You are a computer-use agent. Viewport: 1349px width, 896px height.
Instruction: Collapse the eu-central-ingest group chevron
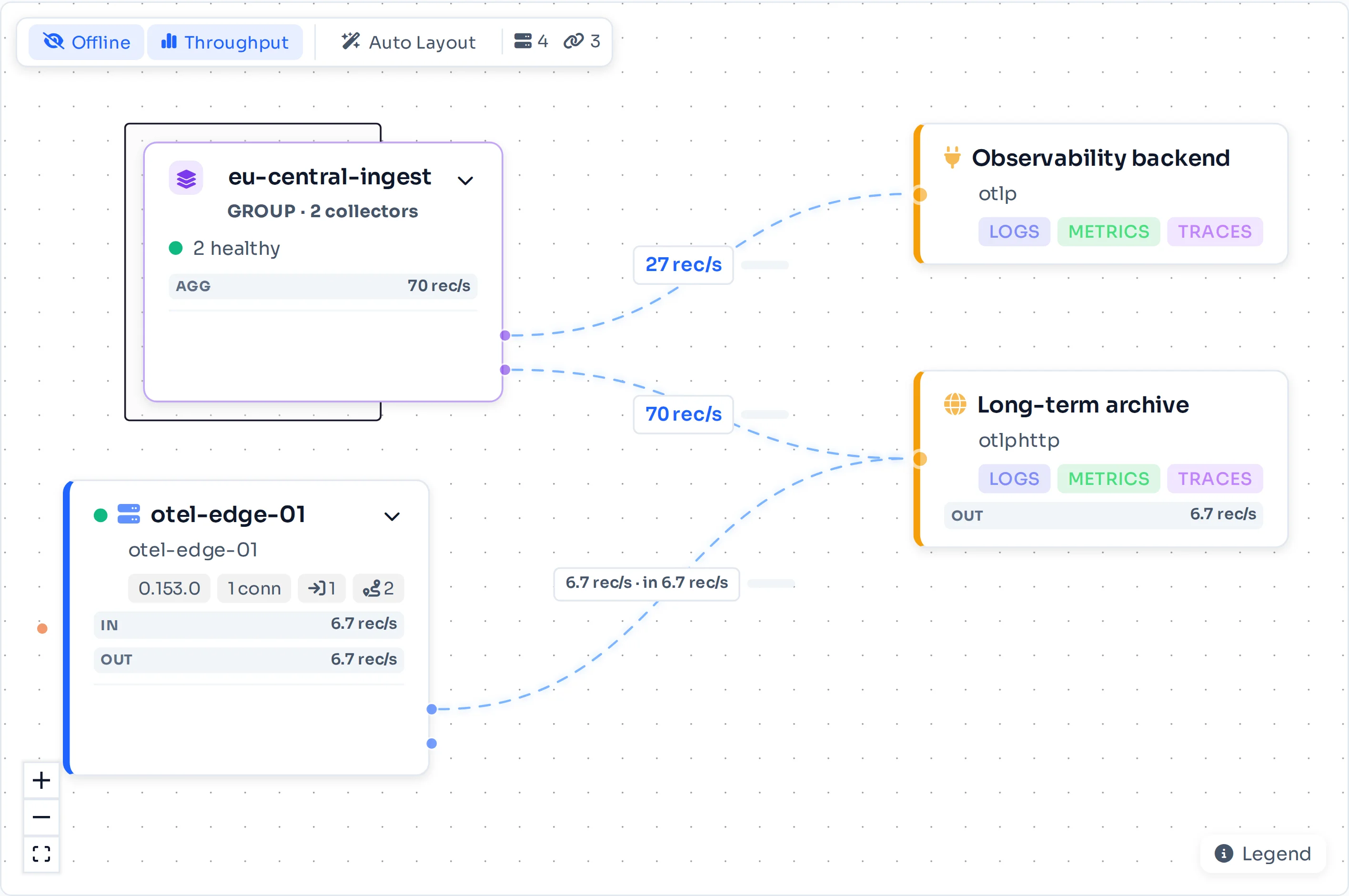point(466,181)
